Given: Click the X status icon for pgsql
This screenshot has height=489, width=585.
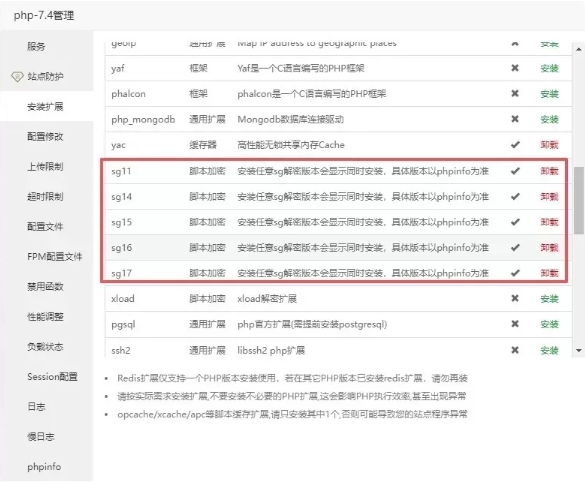Looking at the screenshot, I should (x=515, y=324).
